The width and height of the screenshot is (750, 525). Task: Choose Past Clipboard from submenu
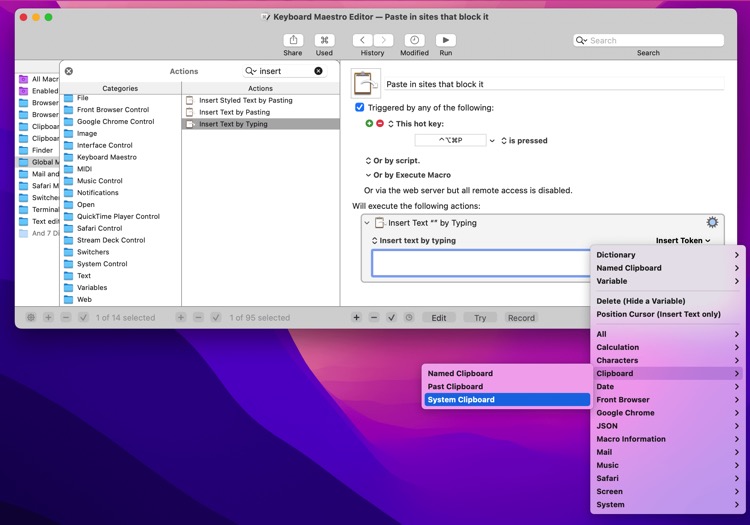[x=507, y=386]
